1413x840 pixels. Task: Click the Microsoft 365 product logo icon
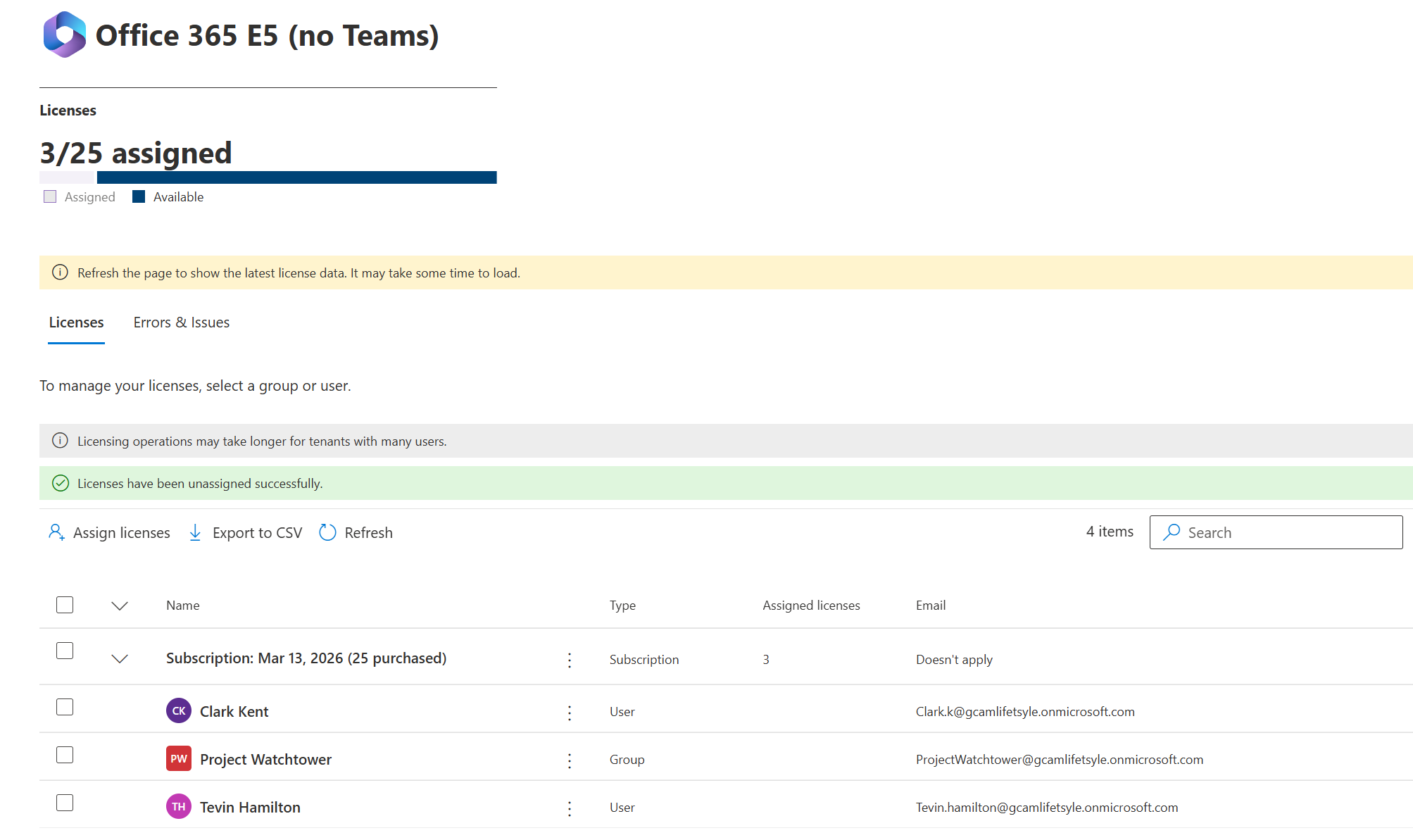64,35
